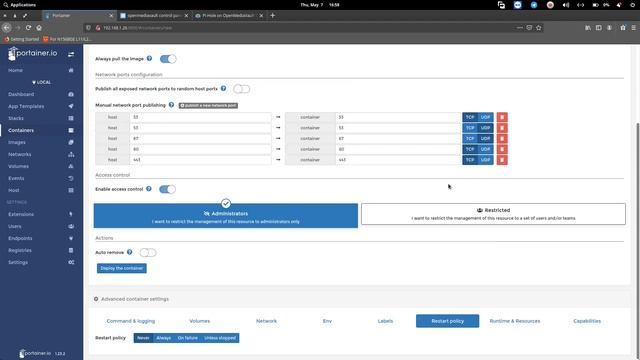Toggle the Auto remove switch
The width and height of the screenshot is (640, 360).
tap(148, 252)
